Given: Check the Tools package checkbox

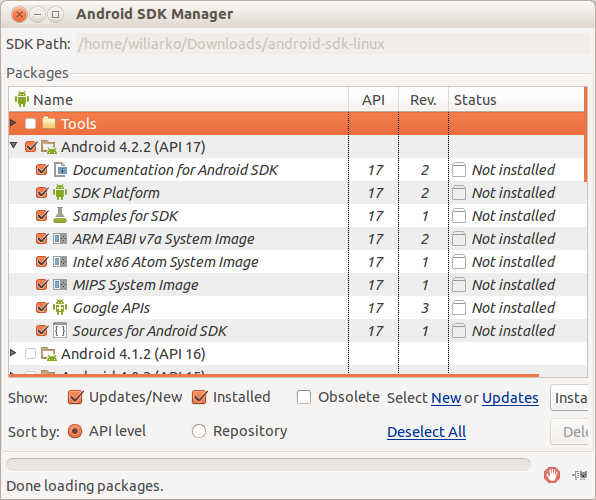Looking at the screenshot, I should click(30, 124).
